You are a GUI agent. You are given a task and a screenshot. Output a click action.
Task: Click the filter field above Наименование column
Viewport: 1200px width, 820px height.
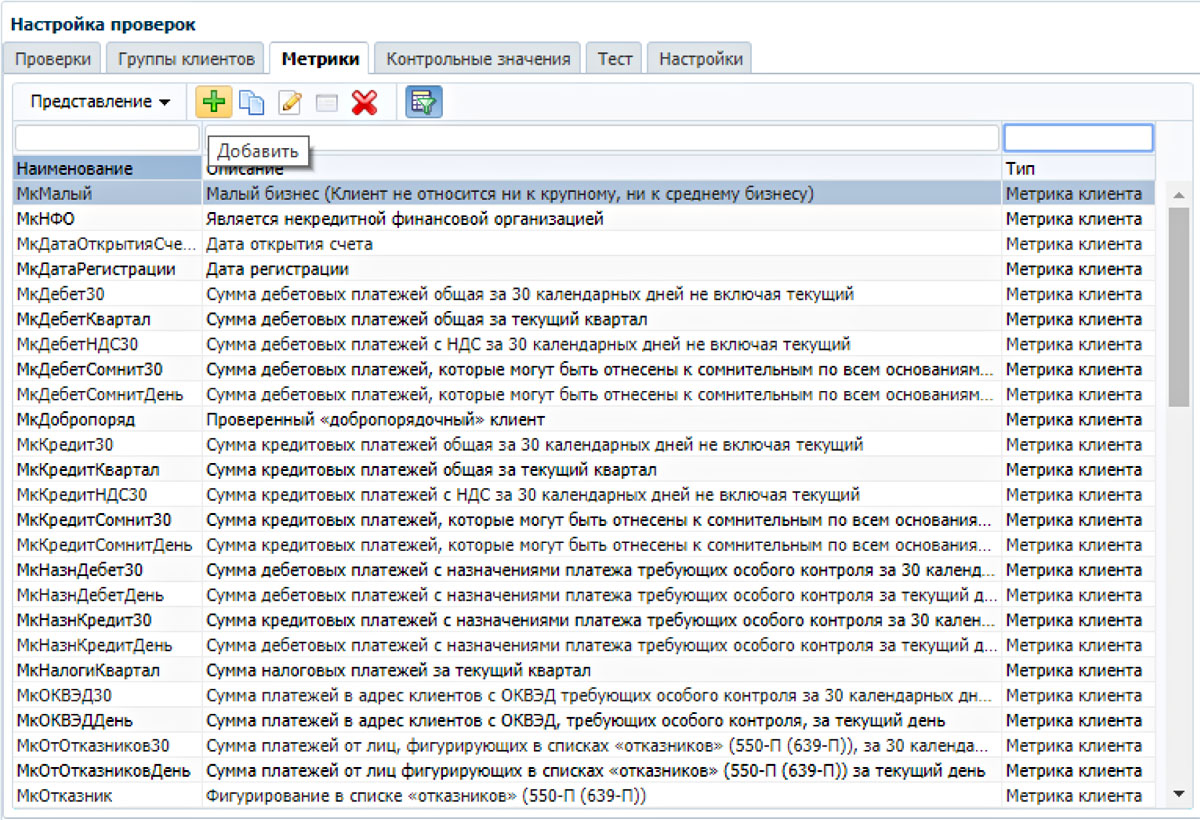tap(106, 138)
